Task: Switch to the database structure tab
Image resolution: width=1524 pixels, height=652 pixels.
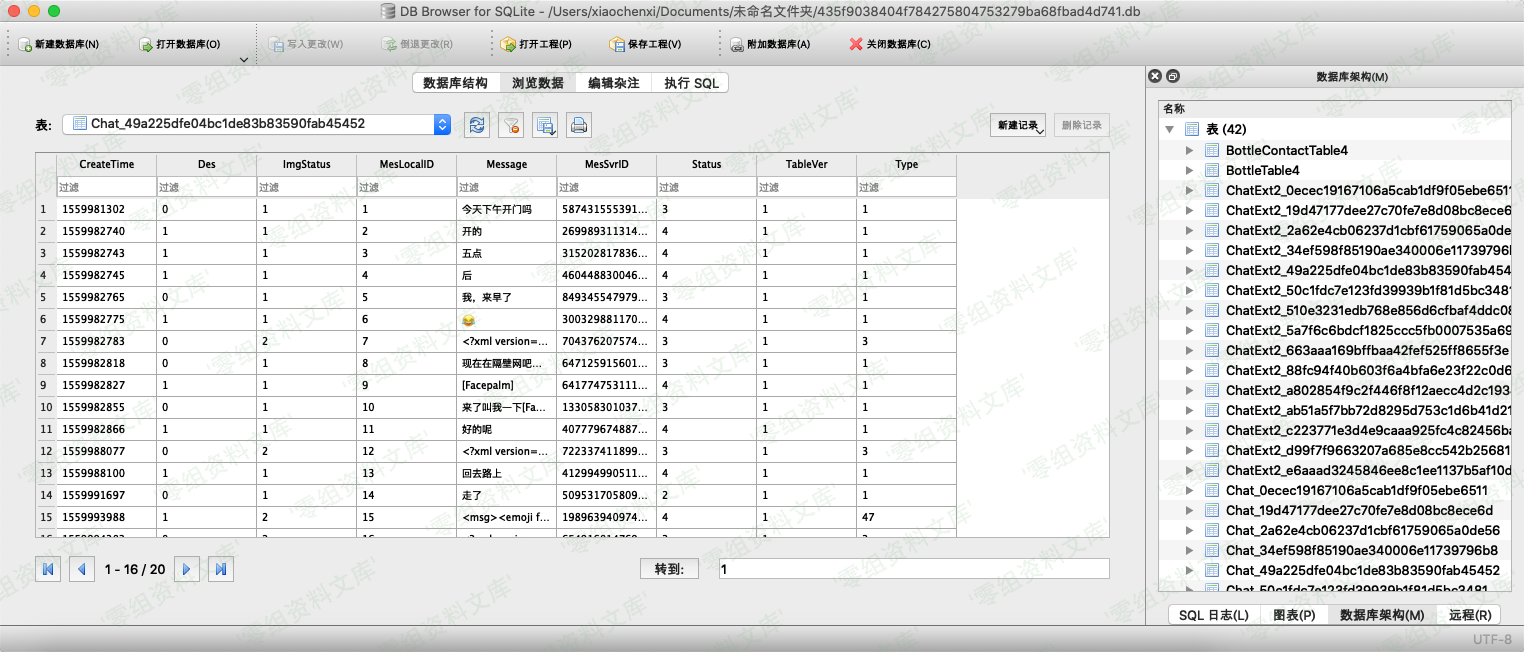Action: (x=455, y=83)
